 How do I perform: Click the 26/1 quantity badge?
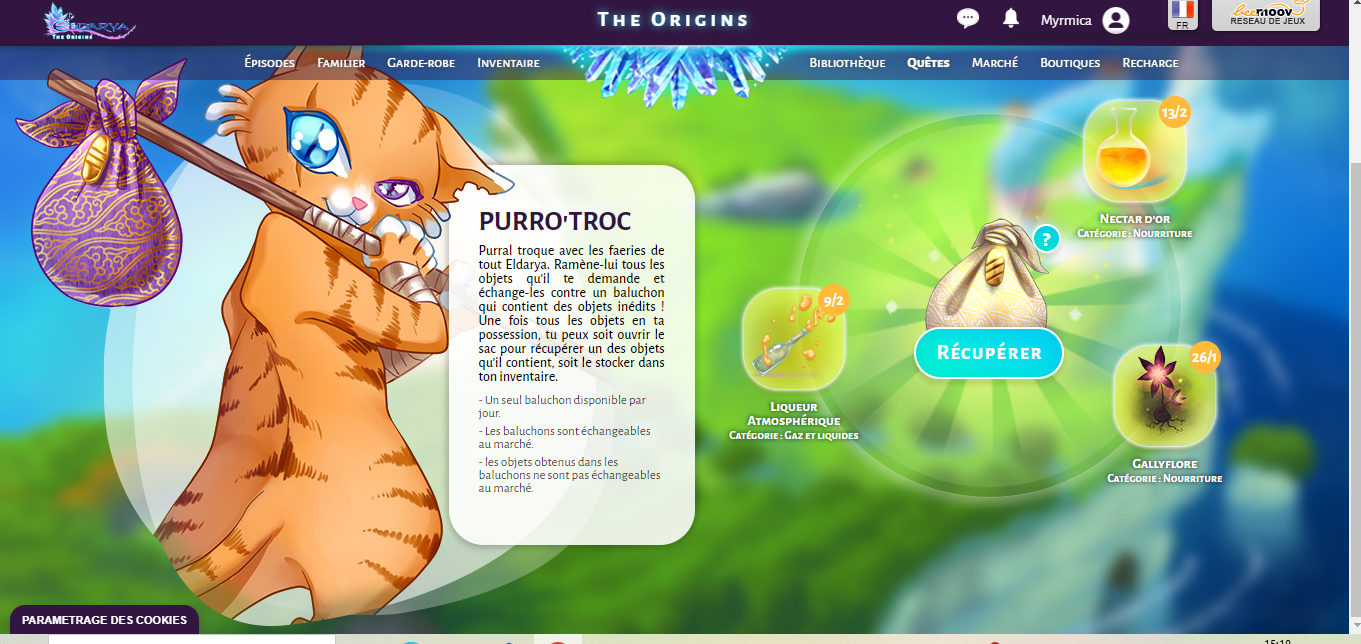[x=1206, y=357]
